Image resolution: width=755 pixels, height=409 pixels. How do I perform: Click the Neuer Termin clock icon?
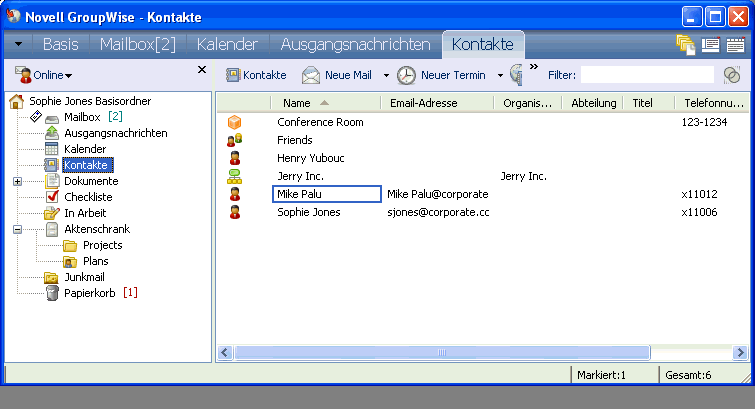point(406,75)
